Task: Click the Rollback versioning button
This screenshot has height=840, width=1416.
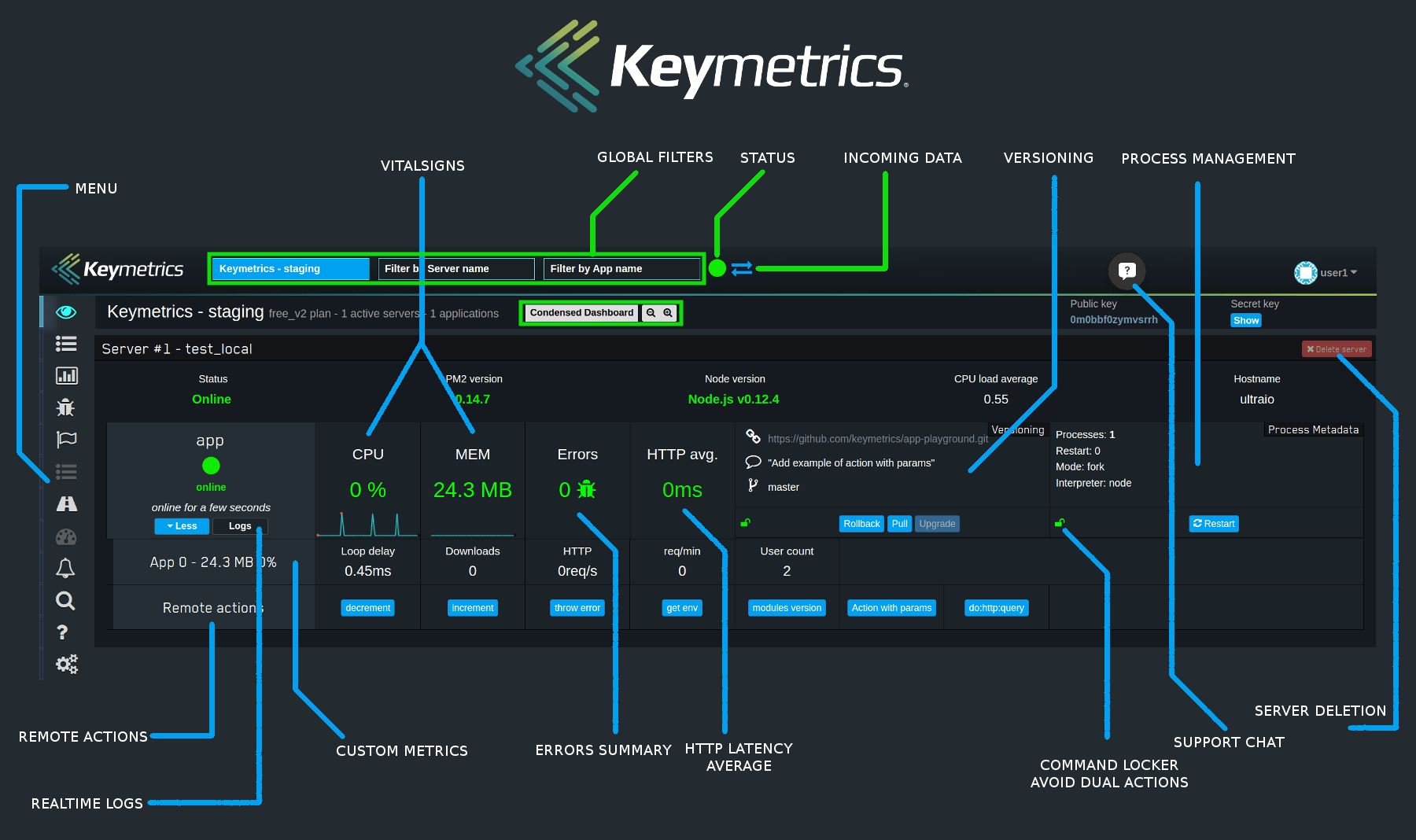Action: pos(861,524)
